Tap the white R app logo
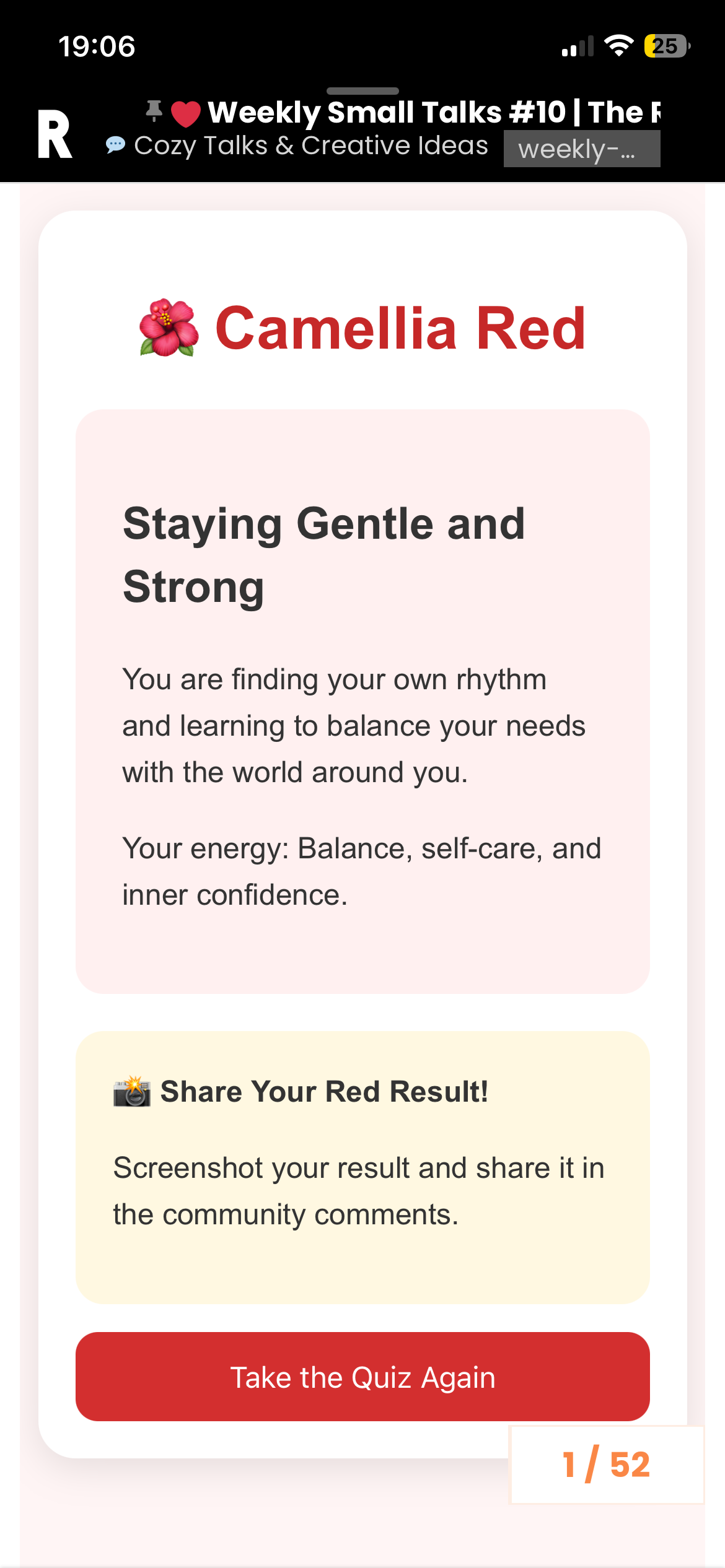 pos(55,134)
